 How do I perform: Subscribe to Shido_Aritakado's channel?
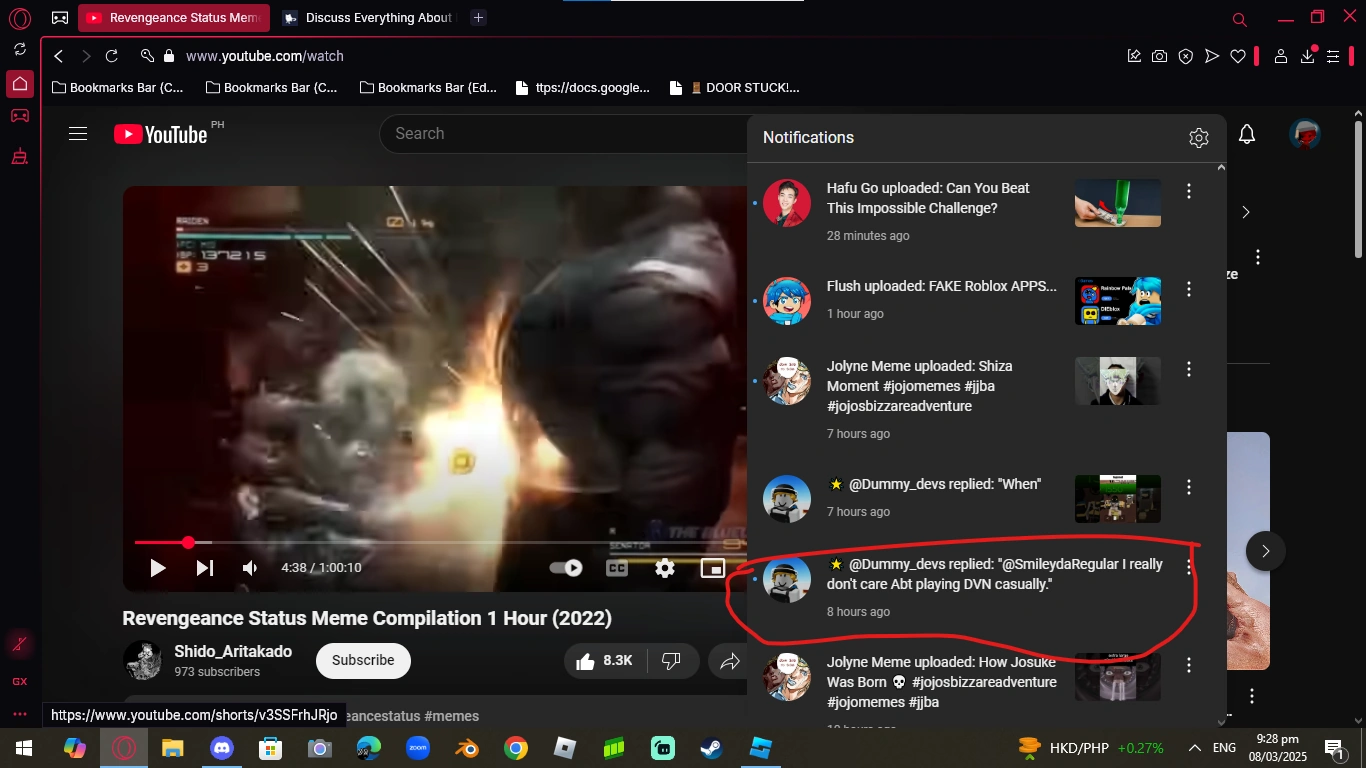pos(362,660)
